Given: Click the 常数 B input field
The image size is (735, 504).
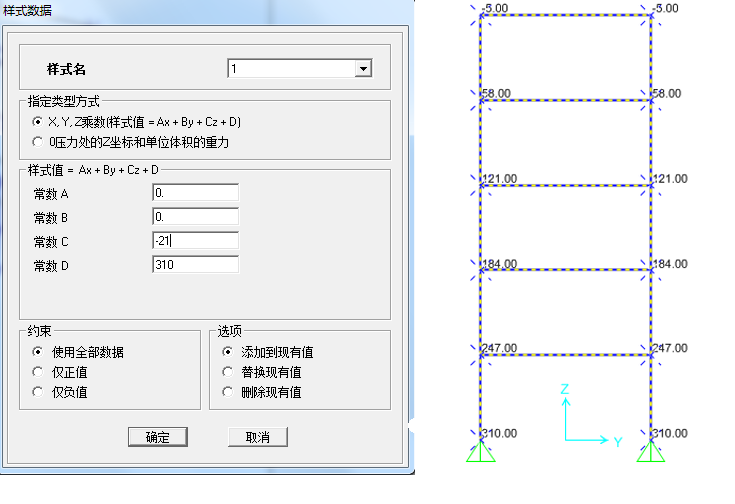Looking at the screenshot, I should click(195, 216).
